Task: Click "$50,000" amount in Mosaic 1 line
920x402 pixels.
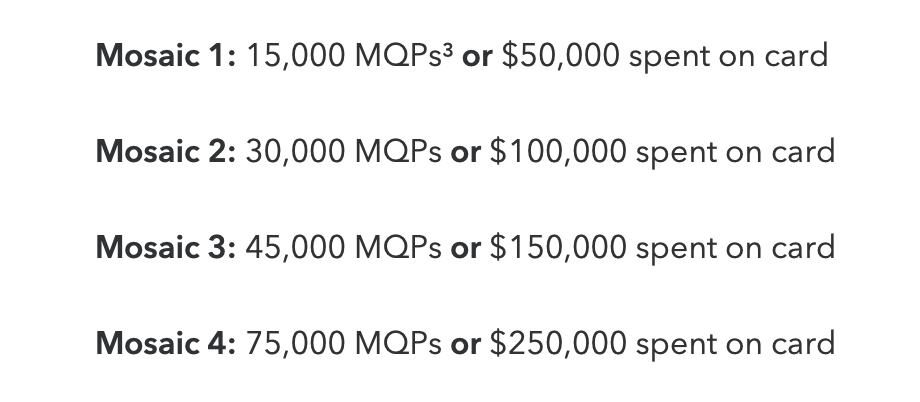Action: tap(560, 56)
